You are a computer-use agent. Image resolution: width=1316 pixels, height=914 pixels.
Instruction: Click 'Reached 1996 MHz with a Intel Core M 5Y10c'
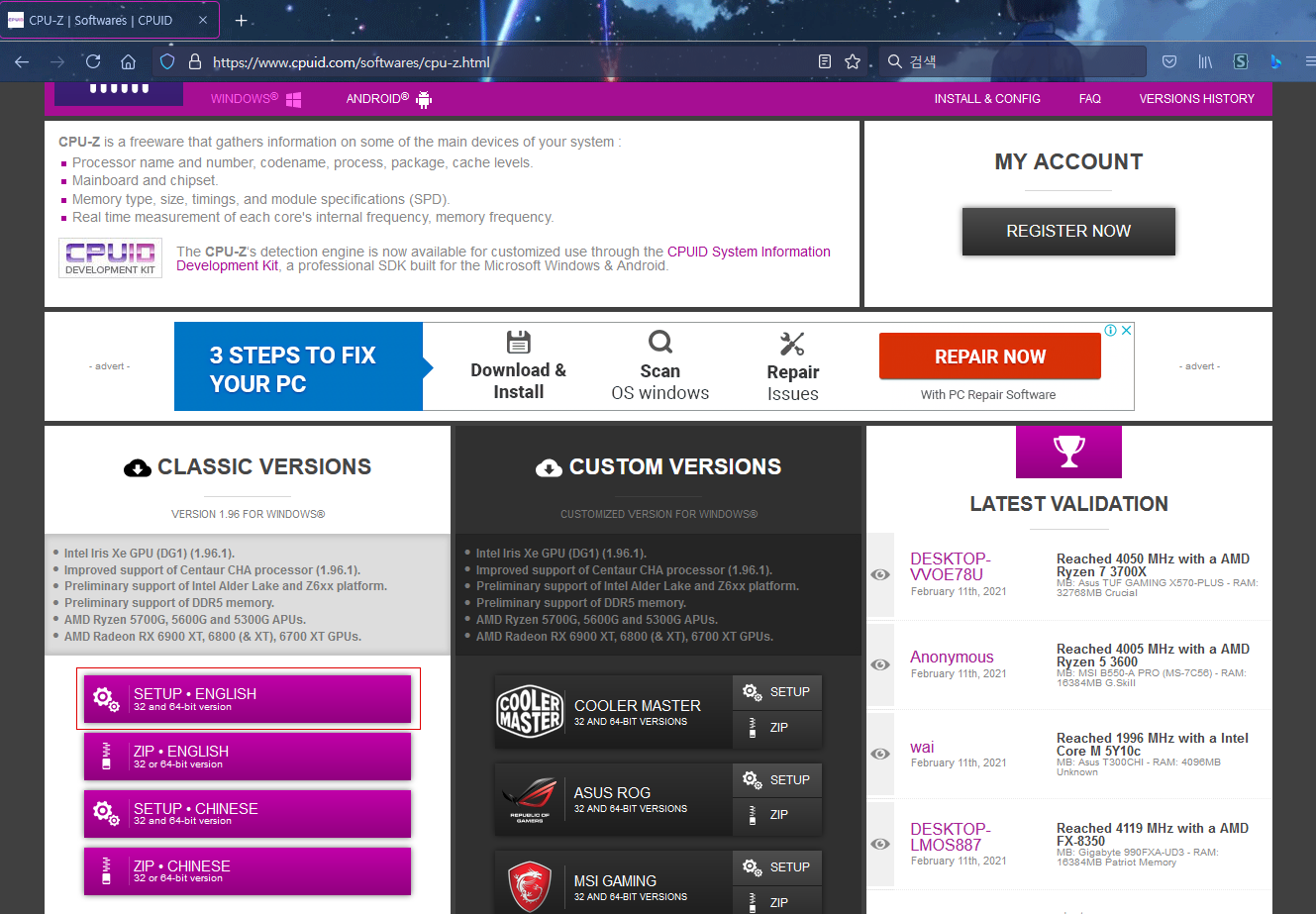(1153, 745)
